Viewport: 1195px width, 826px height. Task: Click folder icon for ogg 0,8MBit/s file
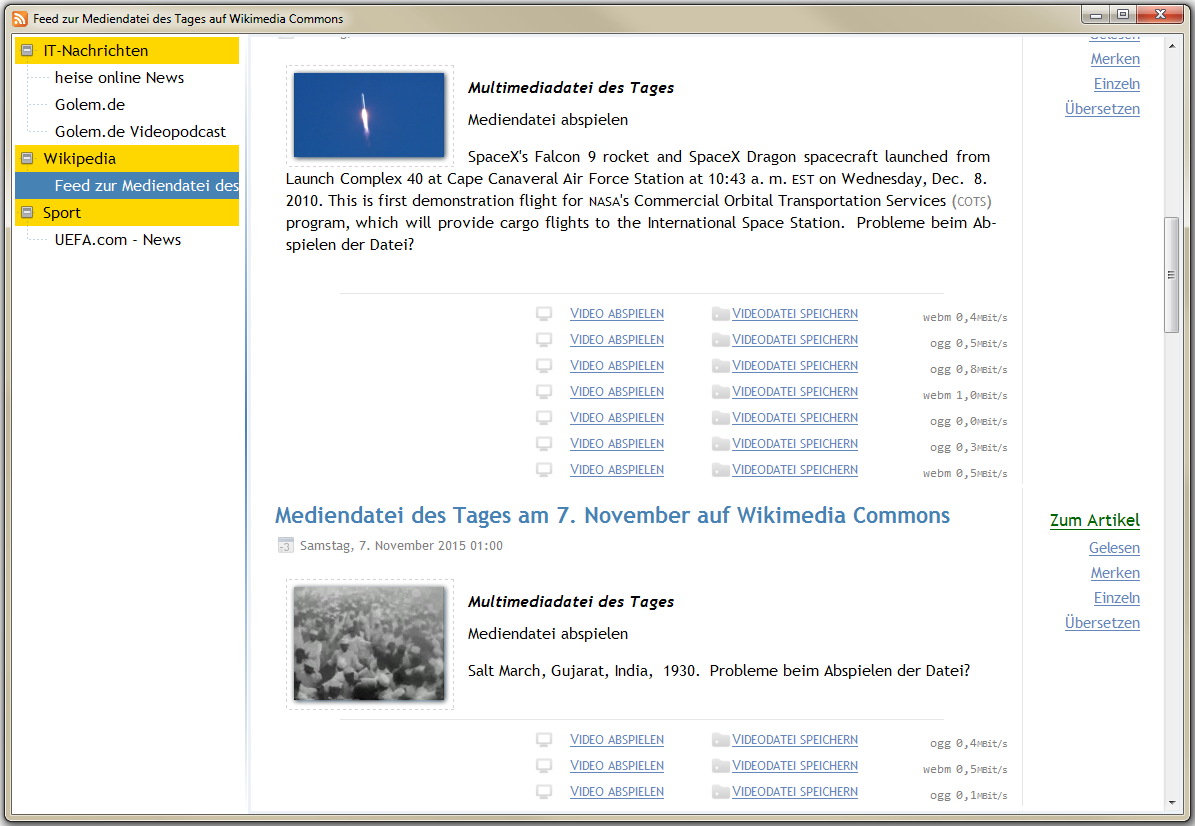(720, 366)
